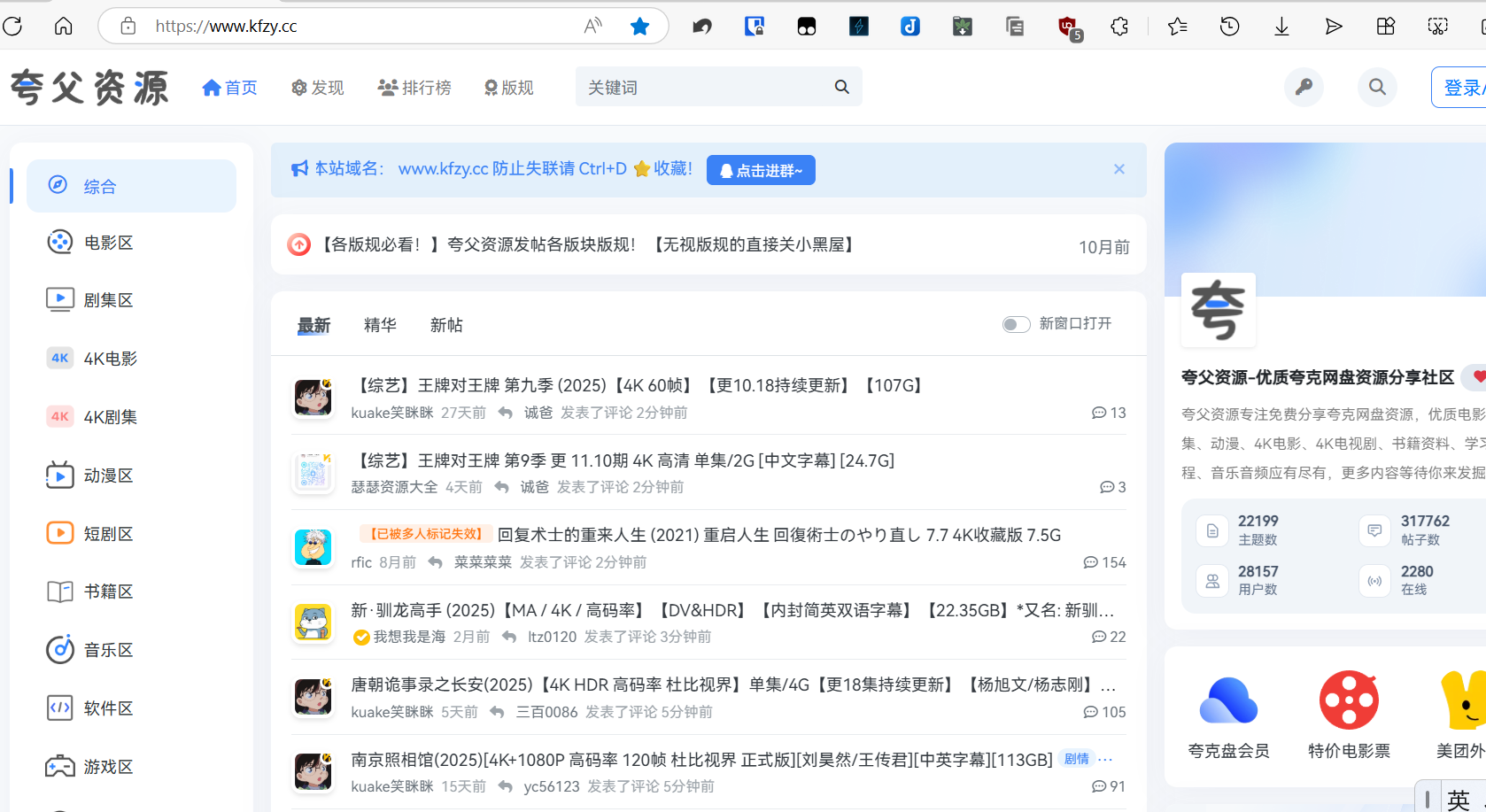Screen dimensions: 1486x812
Task: Click the 特价电影票 film reel icon
Action: click(x=1349, y=700)
